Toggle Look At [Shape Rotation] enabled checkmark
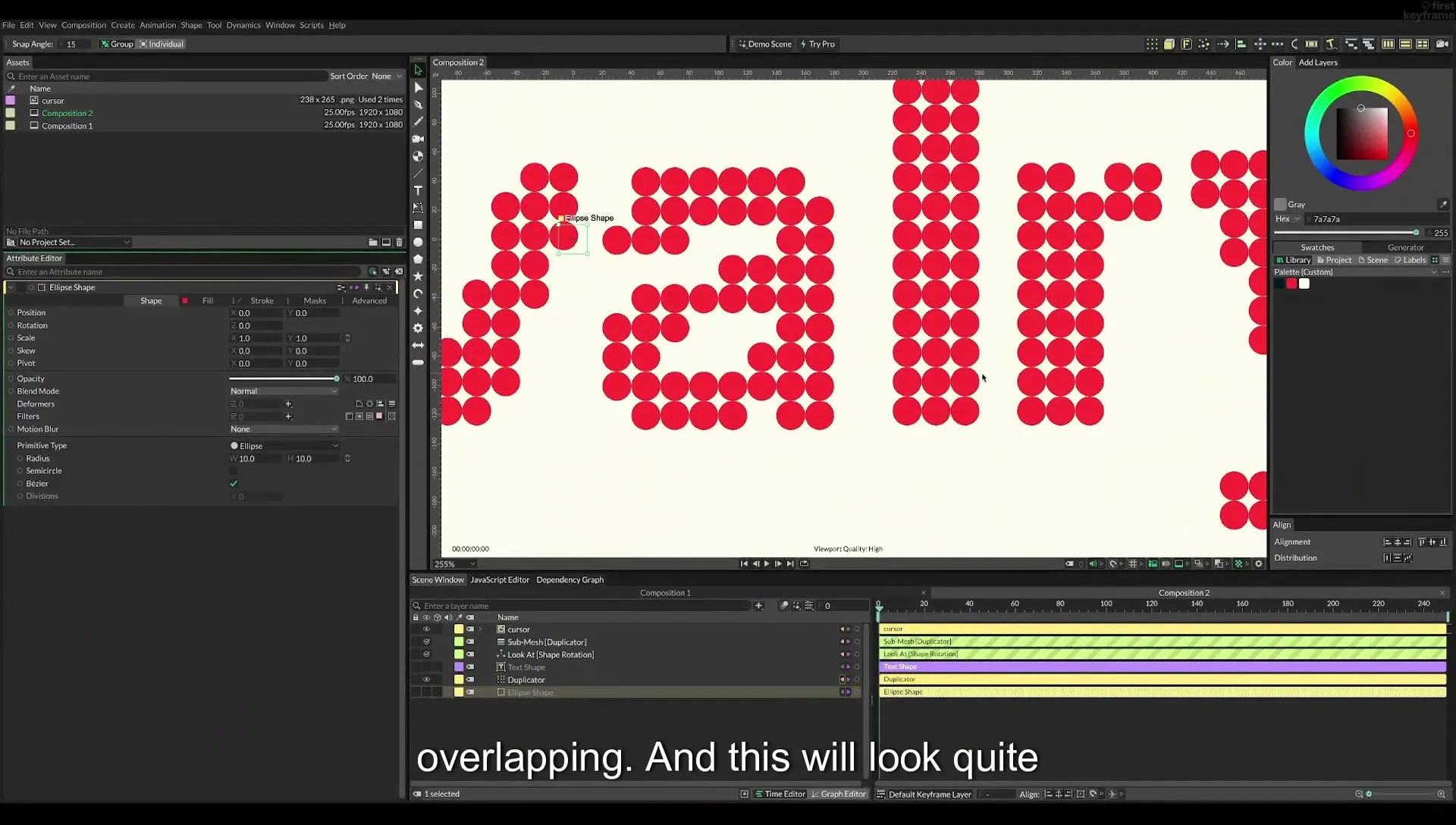 426,655
